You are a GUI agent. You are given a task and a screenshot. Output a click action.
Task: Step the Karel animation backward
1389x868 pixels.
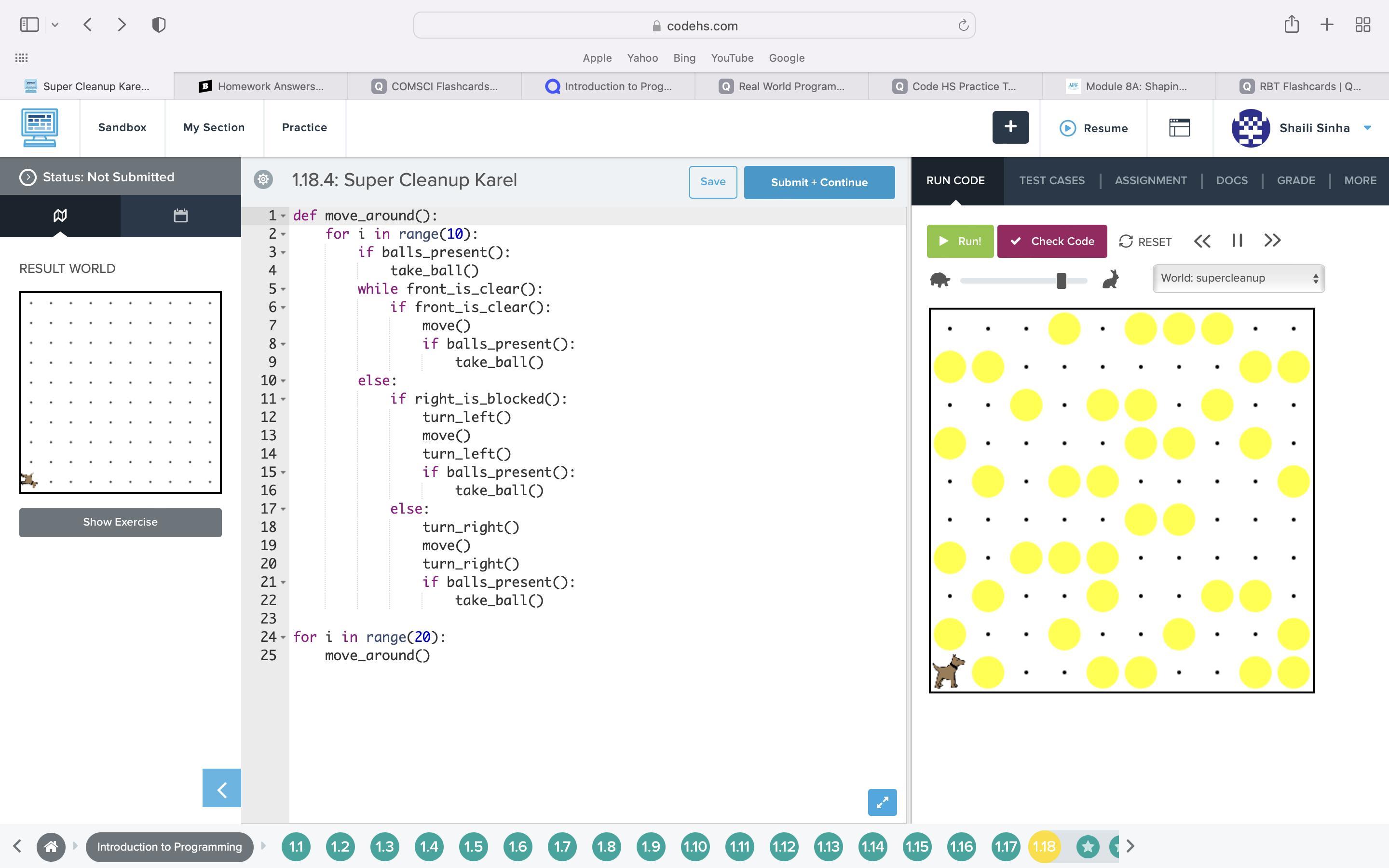click(1202, 241)
